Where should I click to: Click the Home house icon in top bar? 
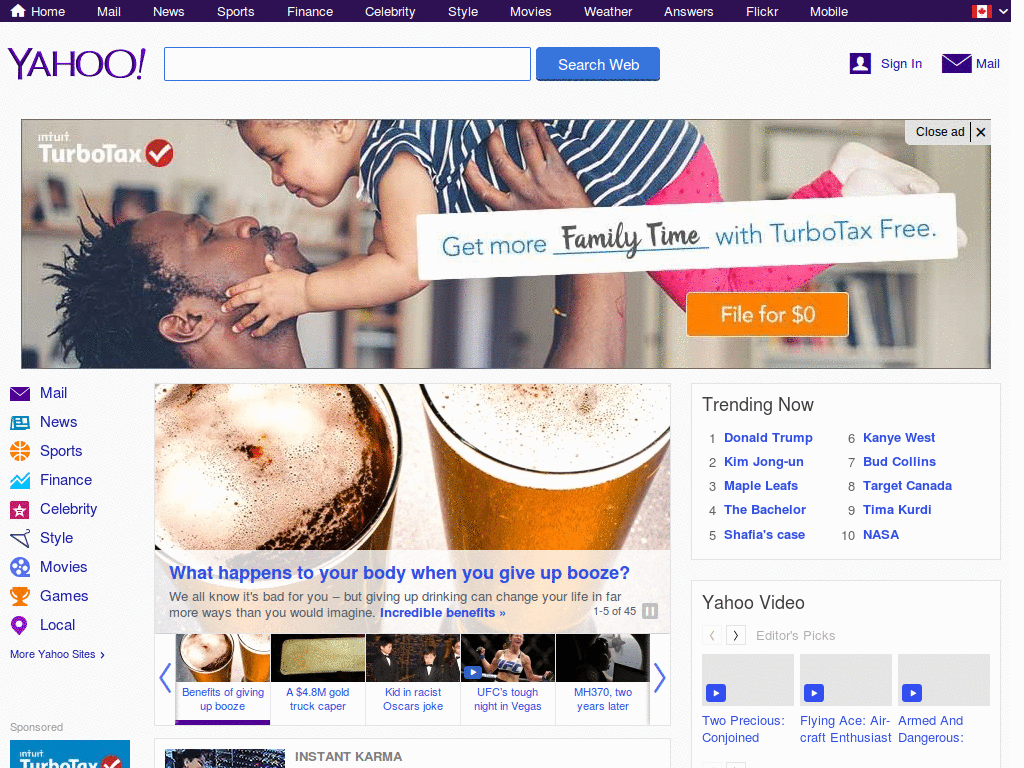18,11
